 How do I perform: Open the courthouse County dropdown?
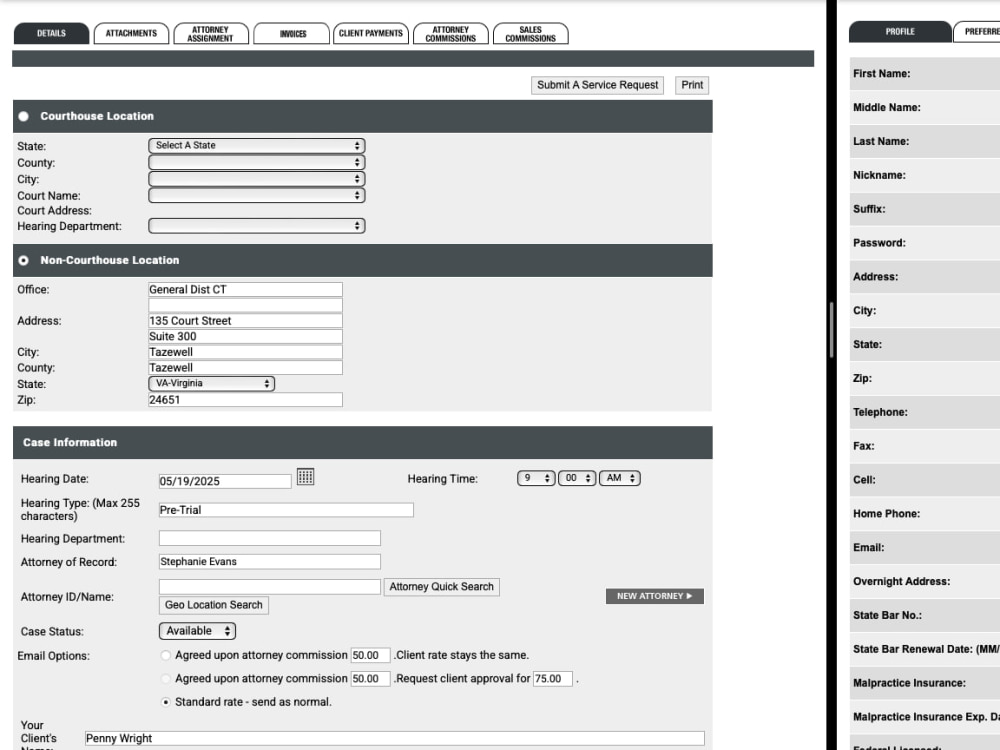click(x=256, y=163)
